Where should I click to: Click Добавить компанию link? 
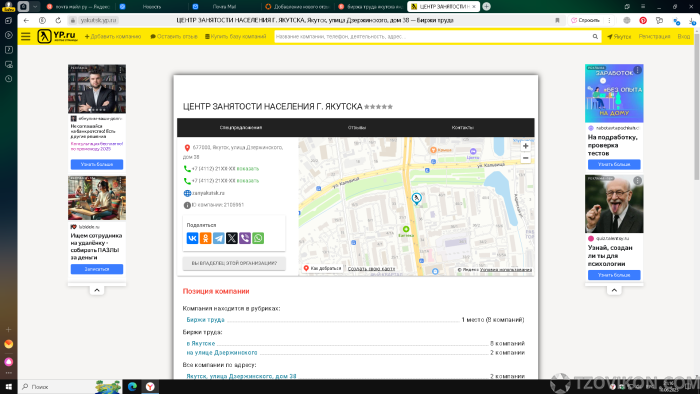113,37
